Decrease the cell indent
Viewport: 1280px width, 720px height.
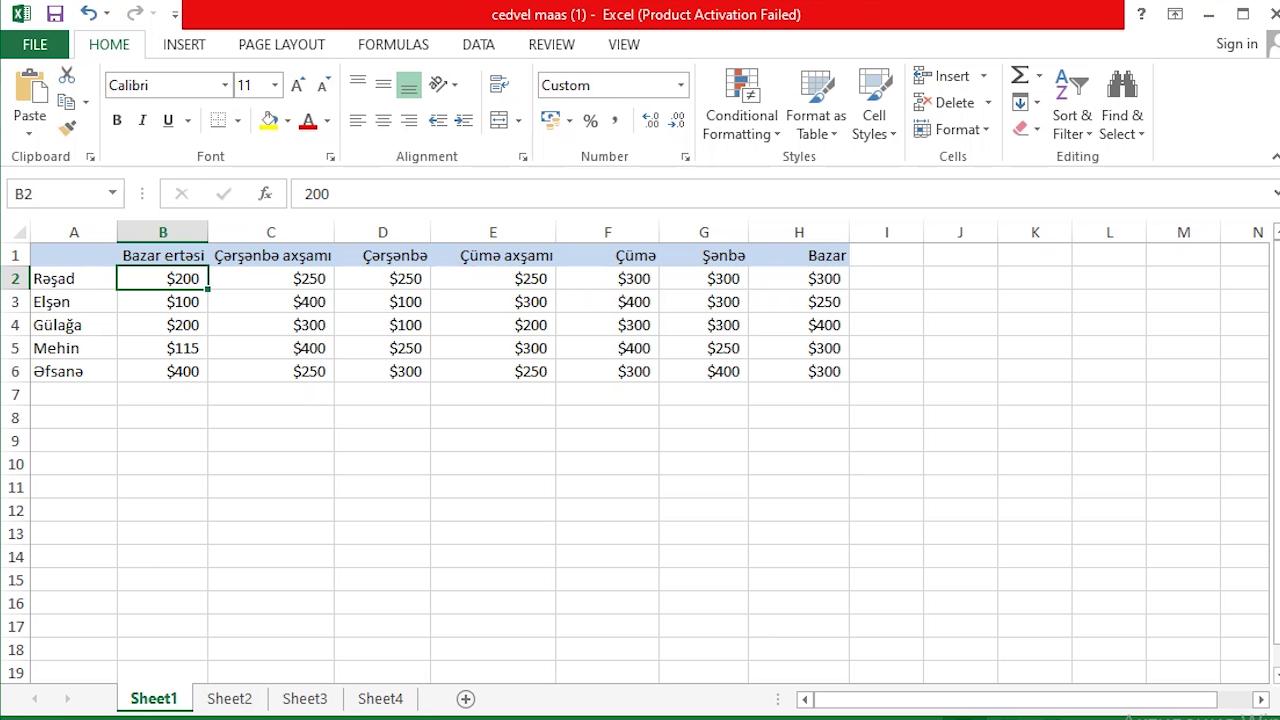pyautogui.click(x=438, y=120)
